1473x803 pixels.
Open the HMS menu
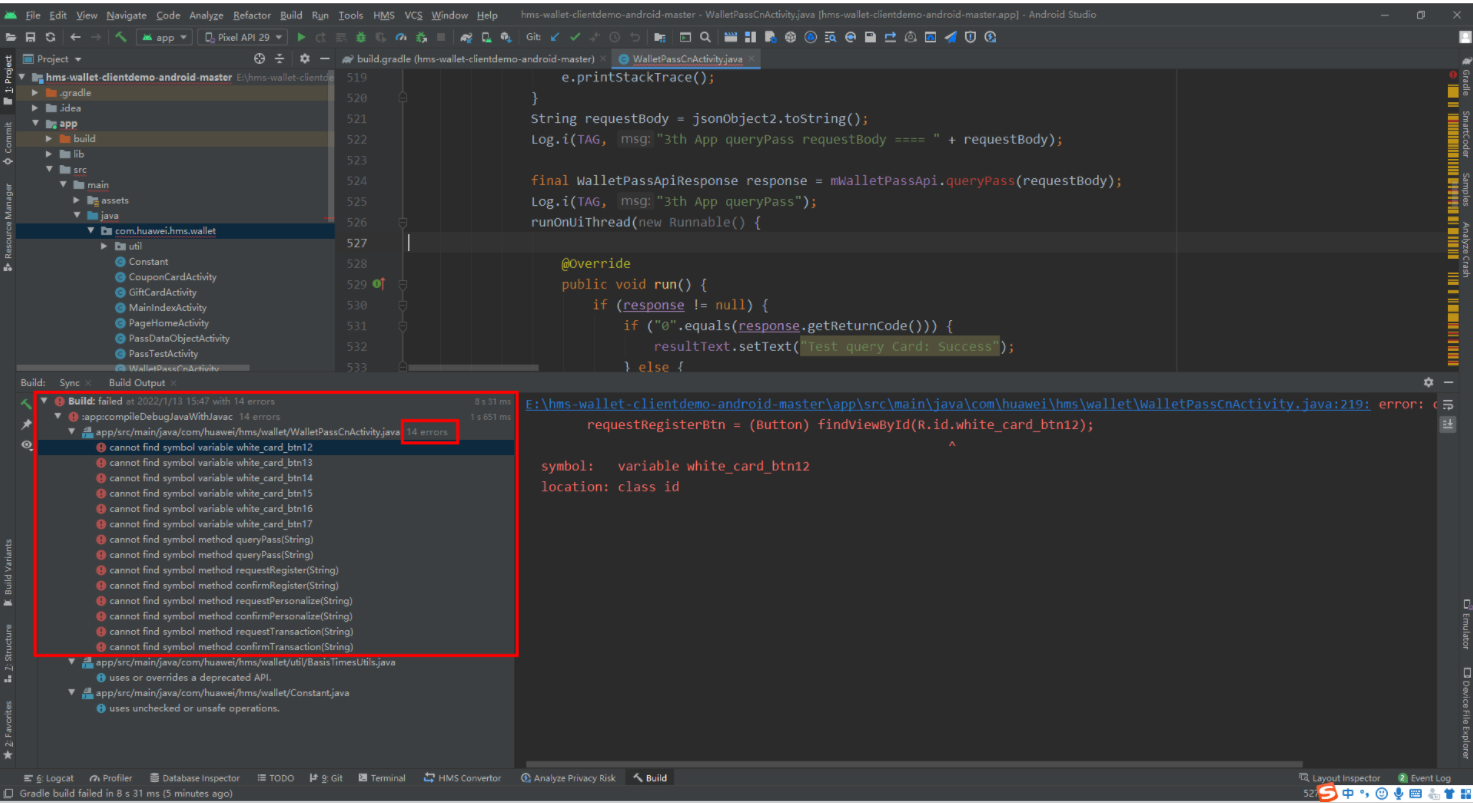pyautogui.click(x=384, y=15)
